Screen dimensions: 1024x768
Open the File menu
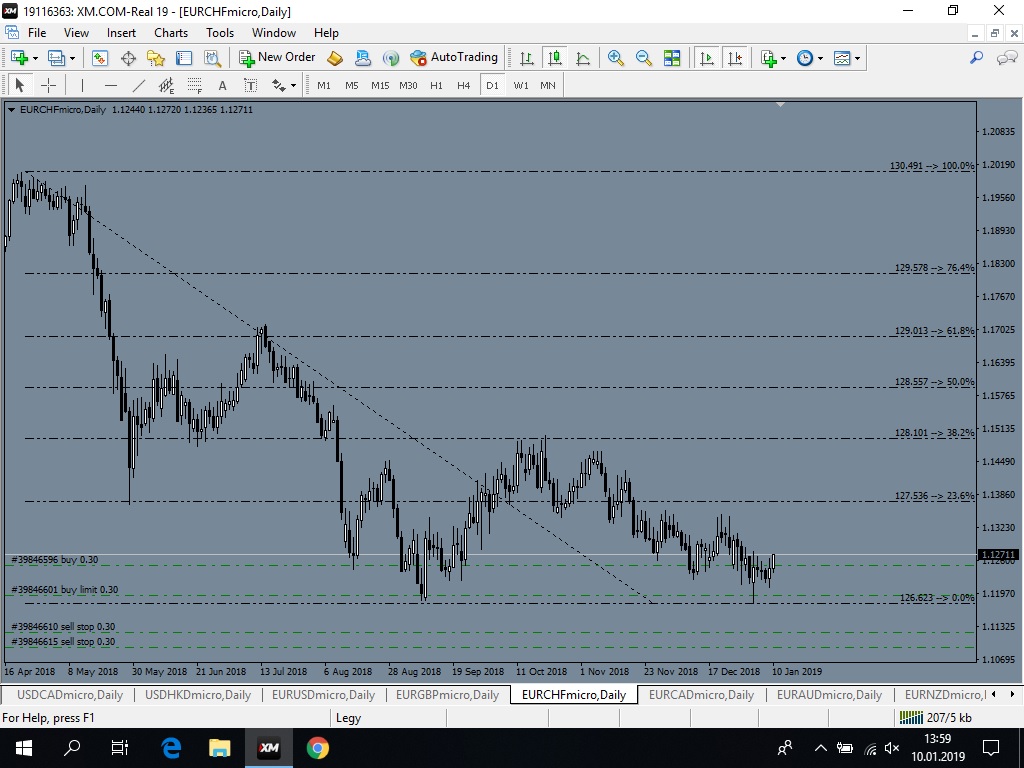tap(37, 33)
